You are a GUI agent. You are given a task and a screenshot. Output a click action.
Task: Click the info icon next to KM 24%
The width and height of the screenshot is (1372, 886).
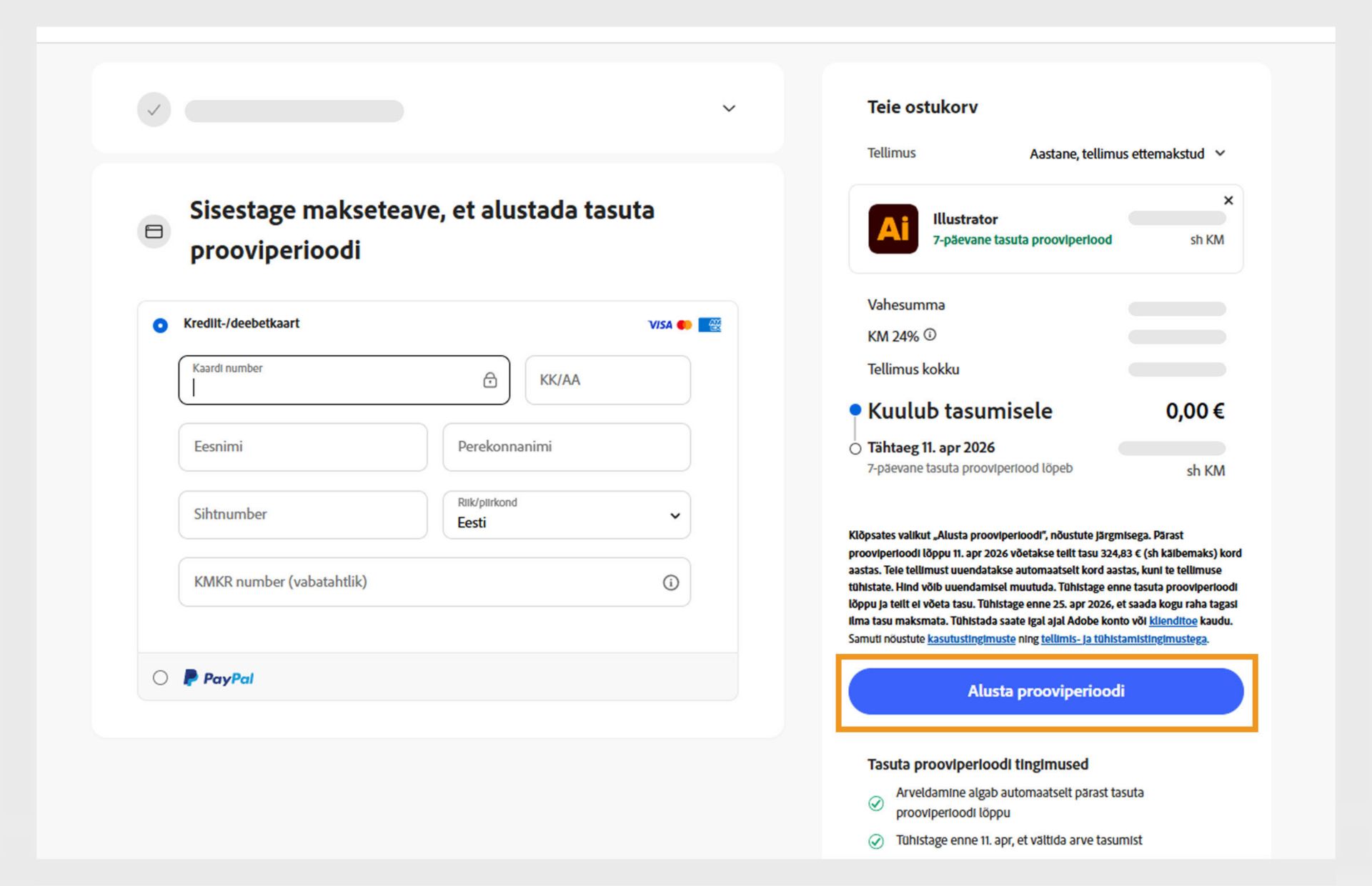[x=930, y=334]
